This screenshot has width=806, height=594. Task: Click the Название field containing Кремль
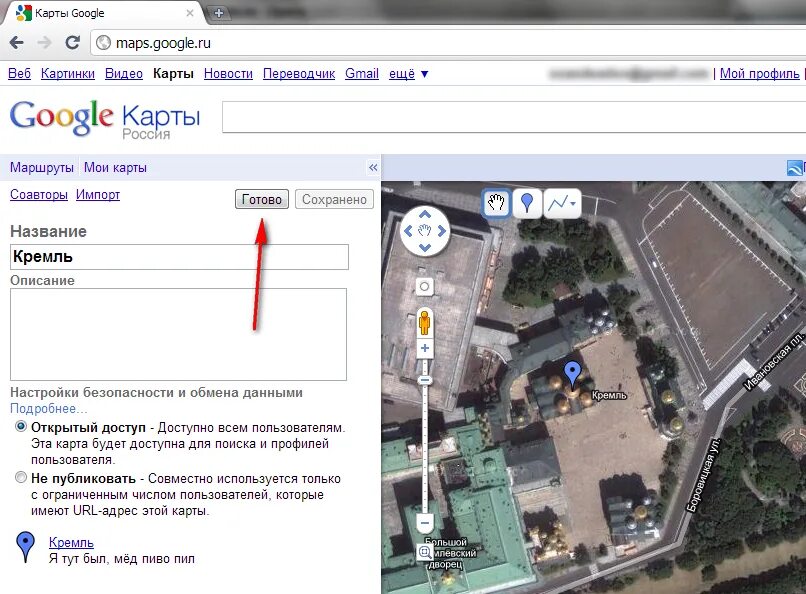[x=179, y=257]
